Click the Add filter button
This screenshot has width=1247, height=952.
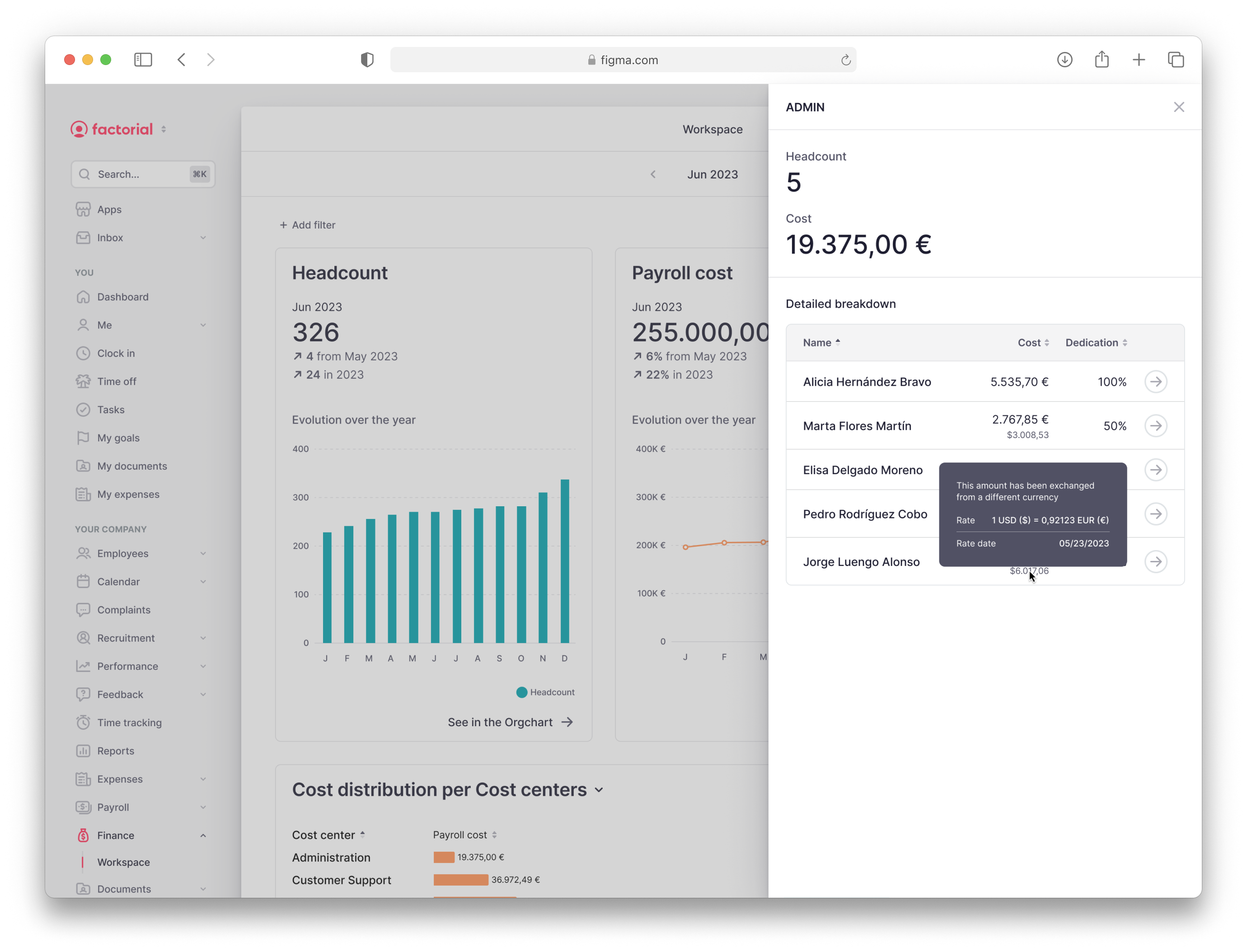click(x=307, y=225)
